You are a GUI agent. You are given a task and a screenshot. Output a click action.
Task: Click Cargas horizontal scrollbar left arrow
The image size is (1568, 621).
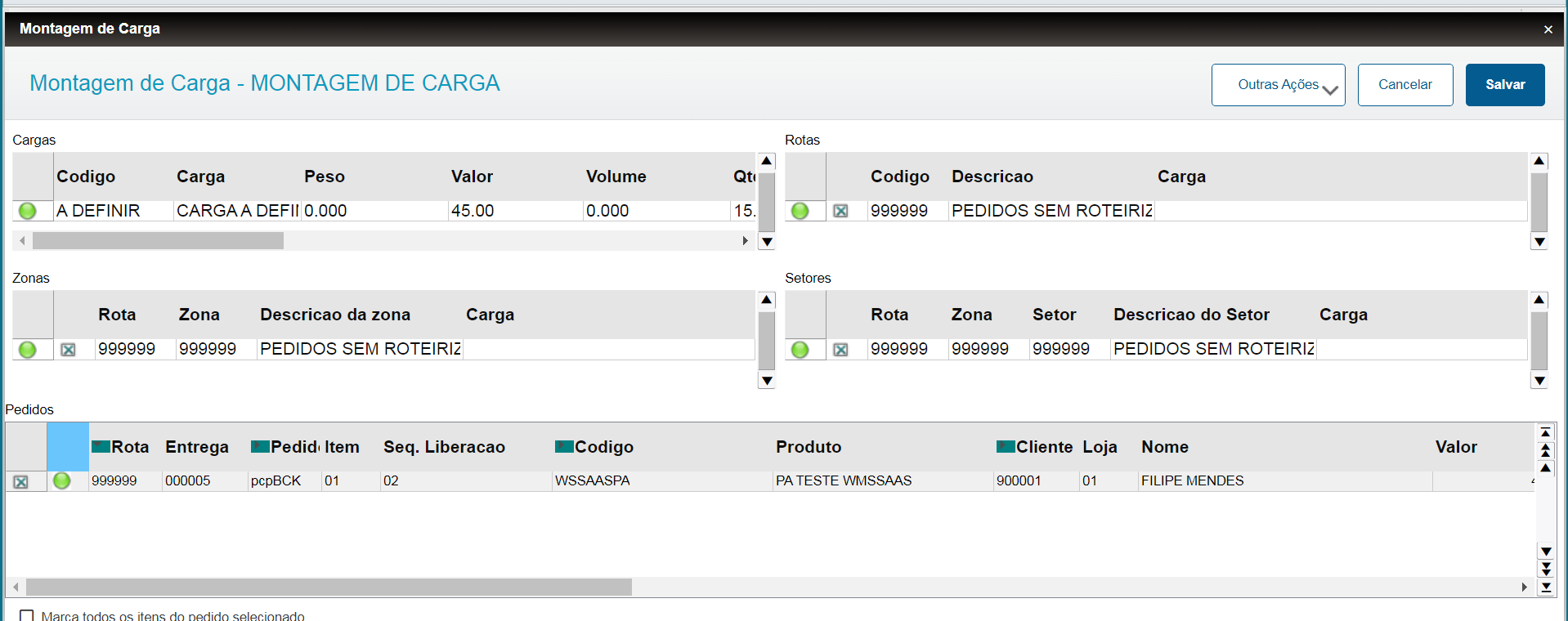(x=22, y=241)
